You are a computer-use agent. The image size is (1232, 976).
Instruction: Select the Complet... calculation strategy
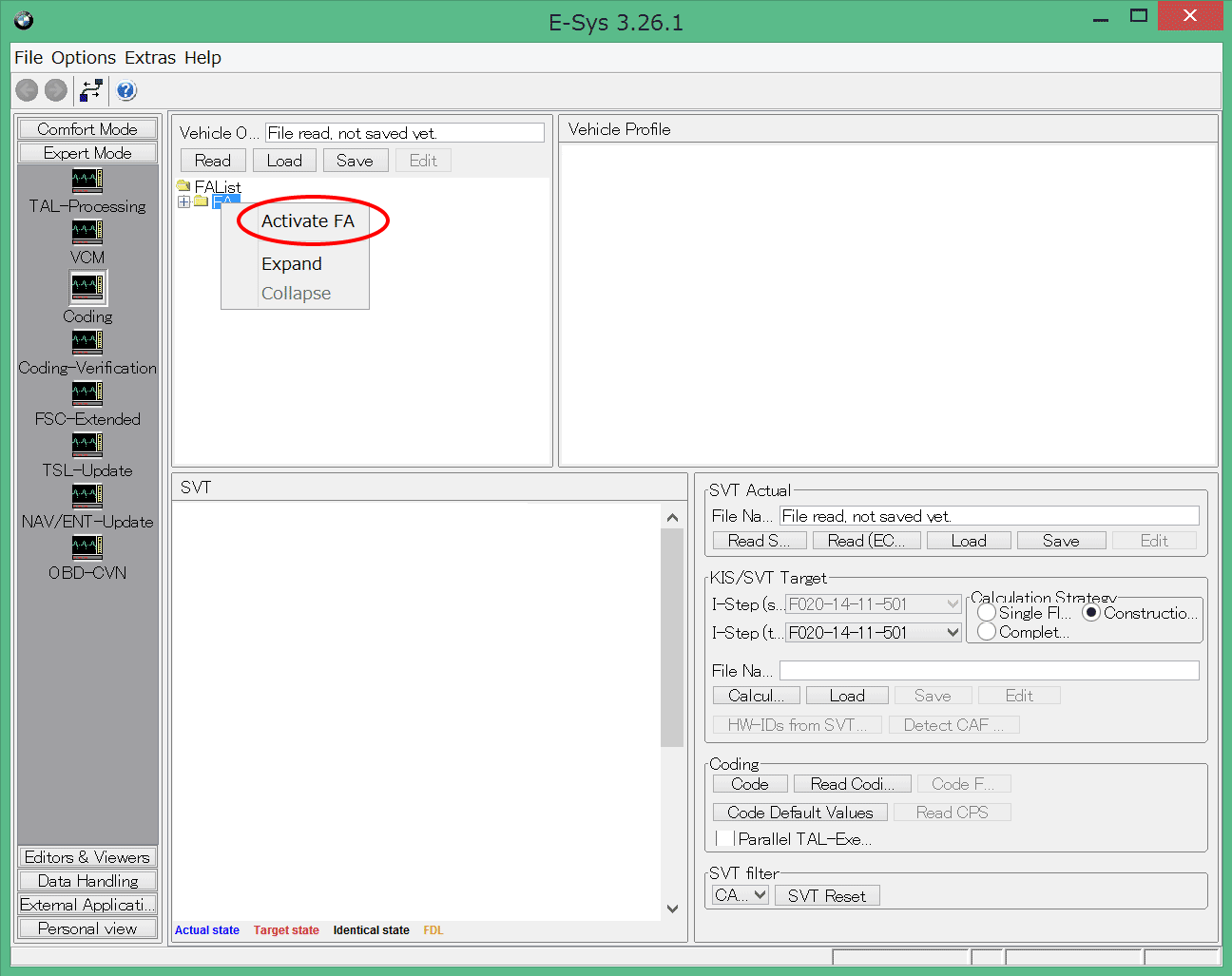(x=987, y=632)
